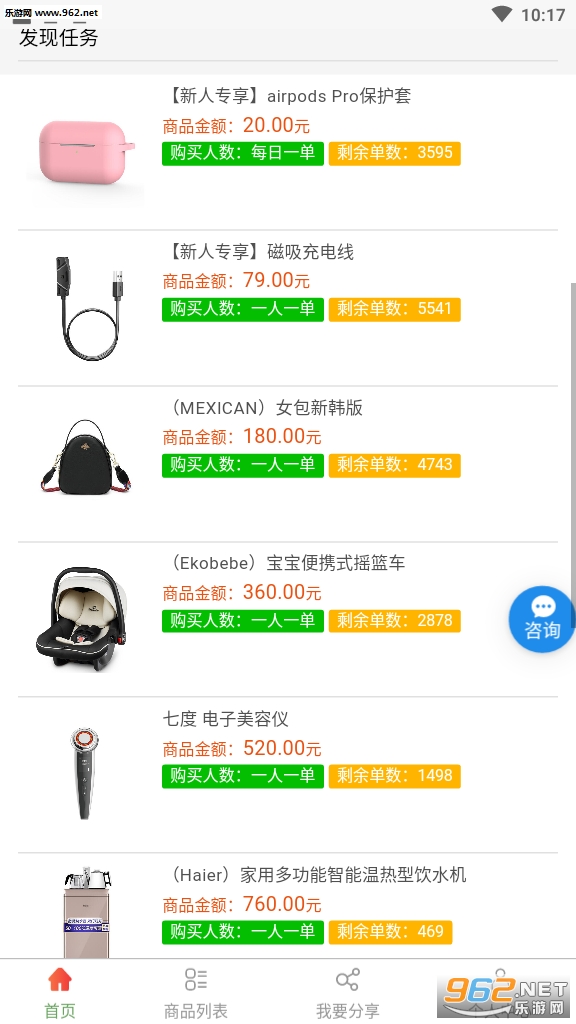Open the 商品列表 list icon
576x1024 pixels.
click(x=196, y=980)
